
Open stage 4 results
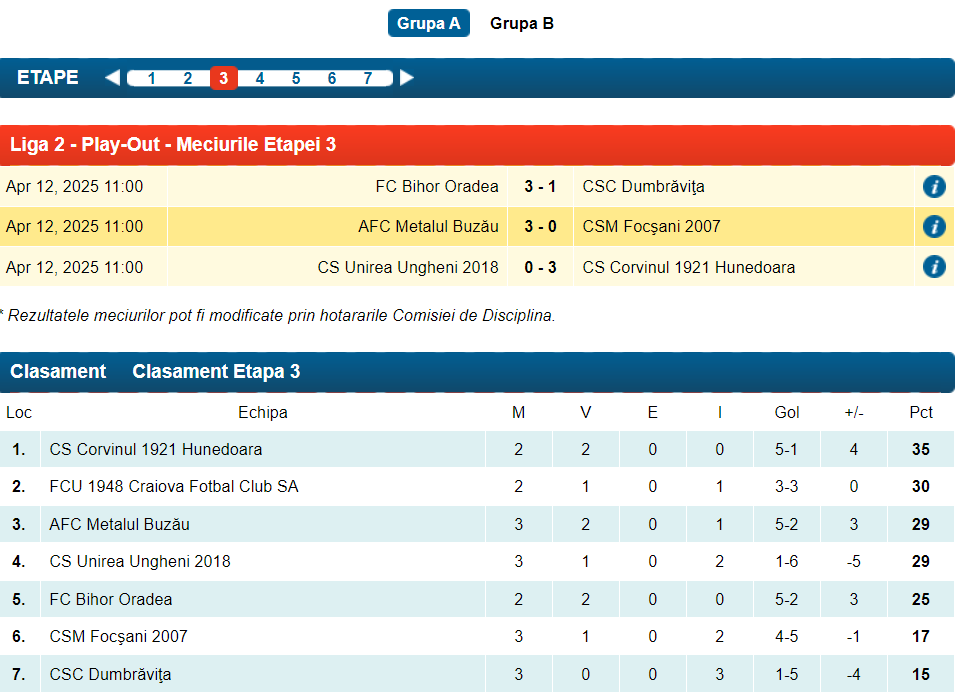pyautogui.click(x=259, y=78)
